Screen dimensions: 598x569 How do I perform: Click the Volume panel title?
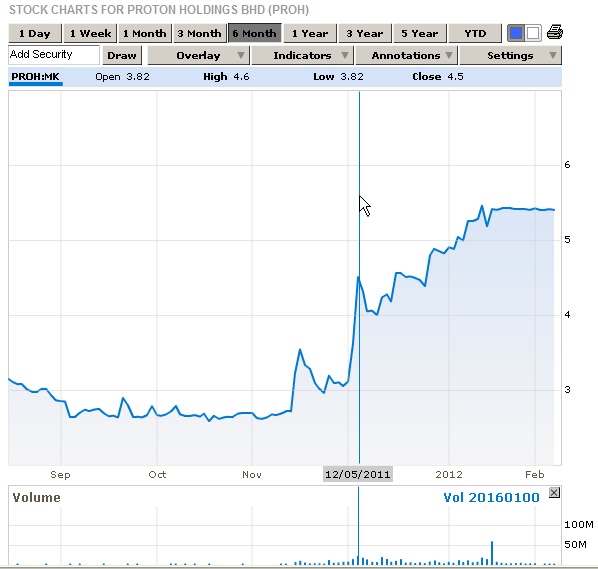36,498
